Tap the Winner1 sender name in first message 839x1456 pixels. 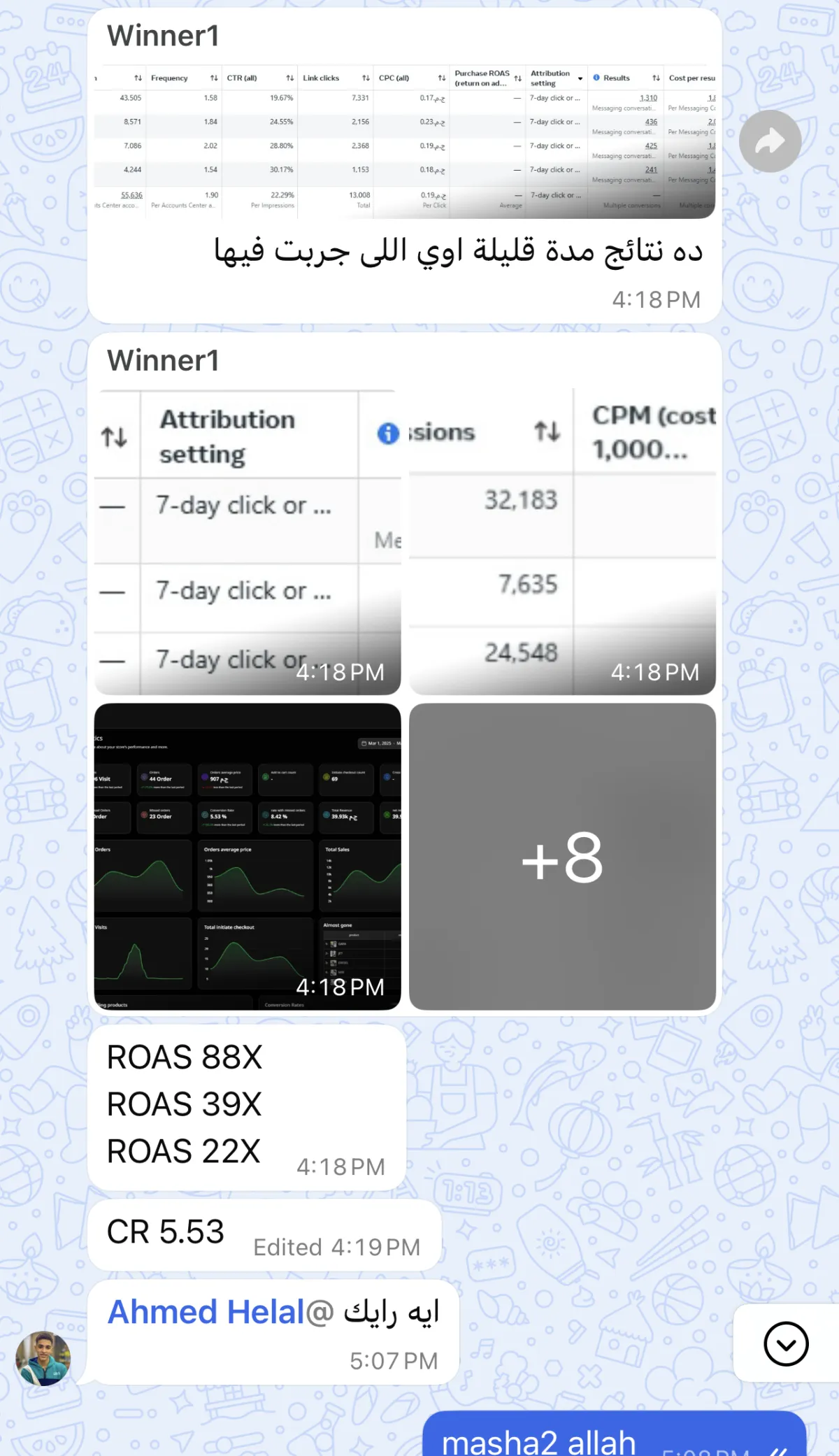point(163,36)
